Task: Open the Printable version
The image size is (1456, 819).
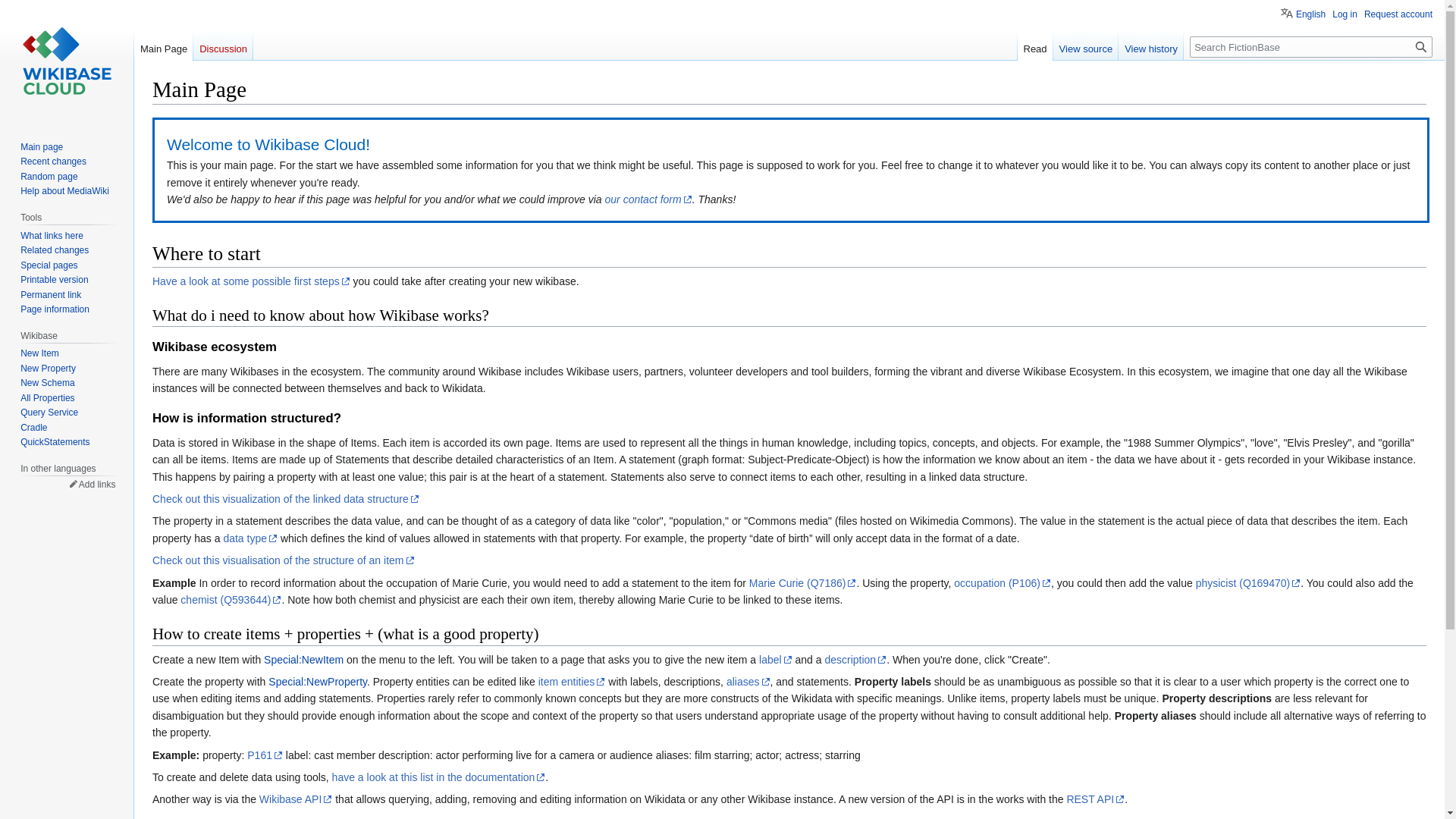Action: 54,280
